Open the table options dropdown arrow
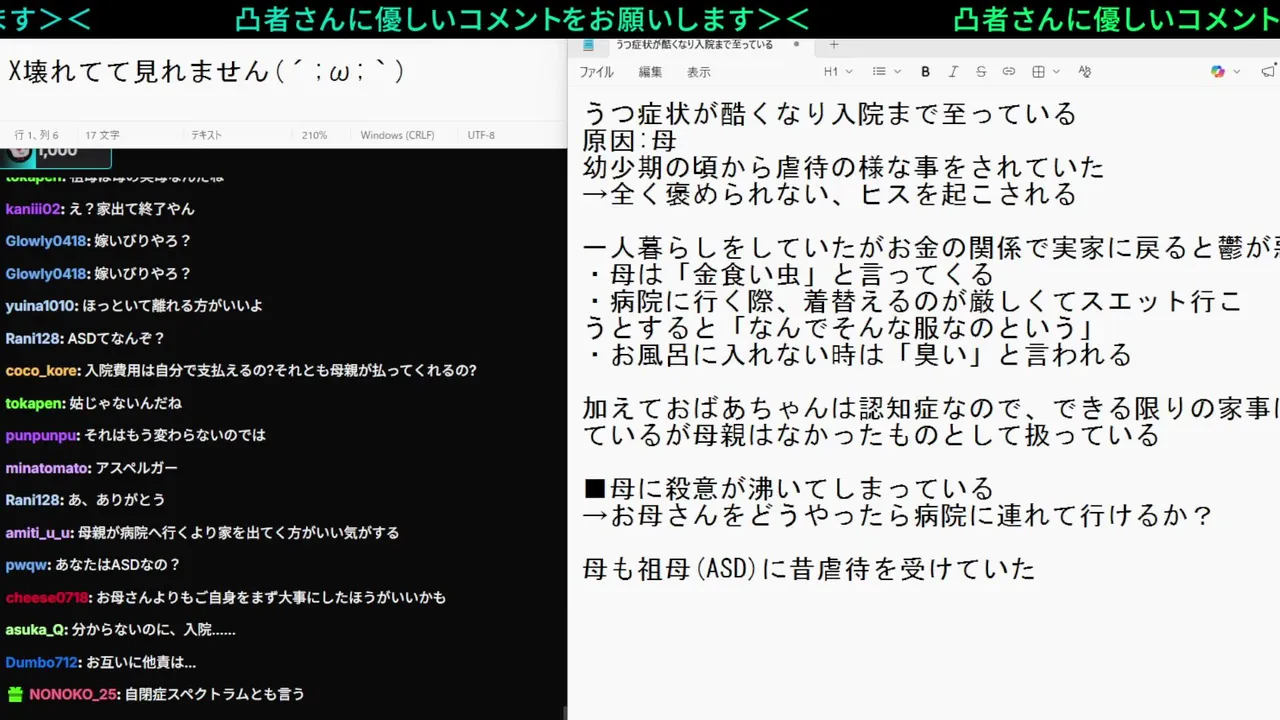 click(1057, 72)
